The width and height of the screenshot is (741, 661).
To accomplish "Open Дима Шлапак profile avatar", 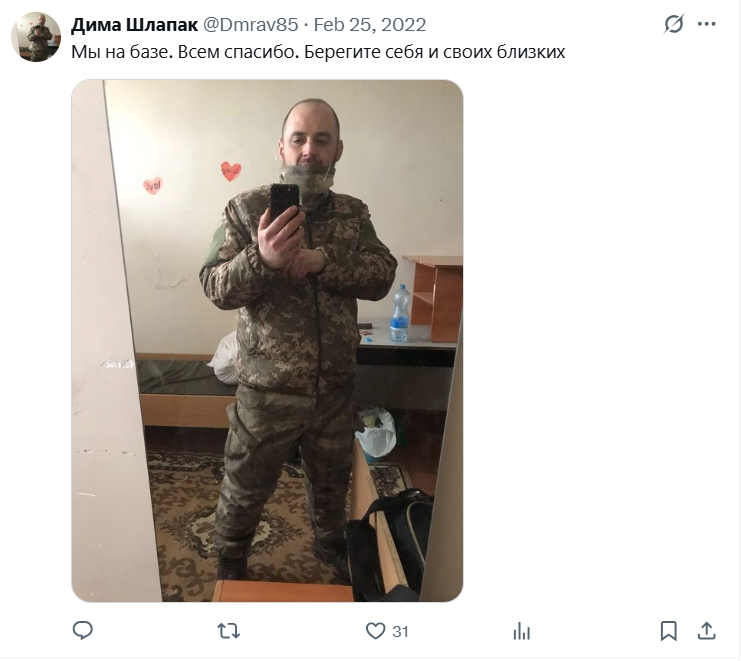I will (36, 37).
